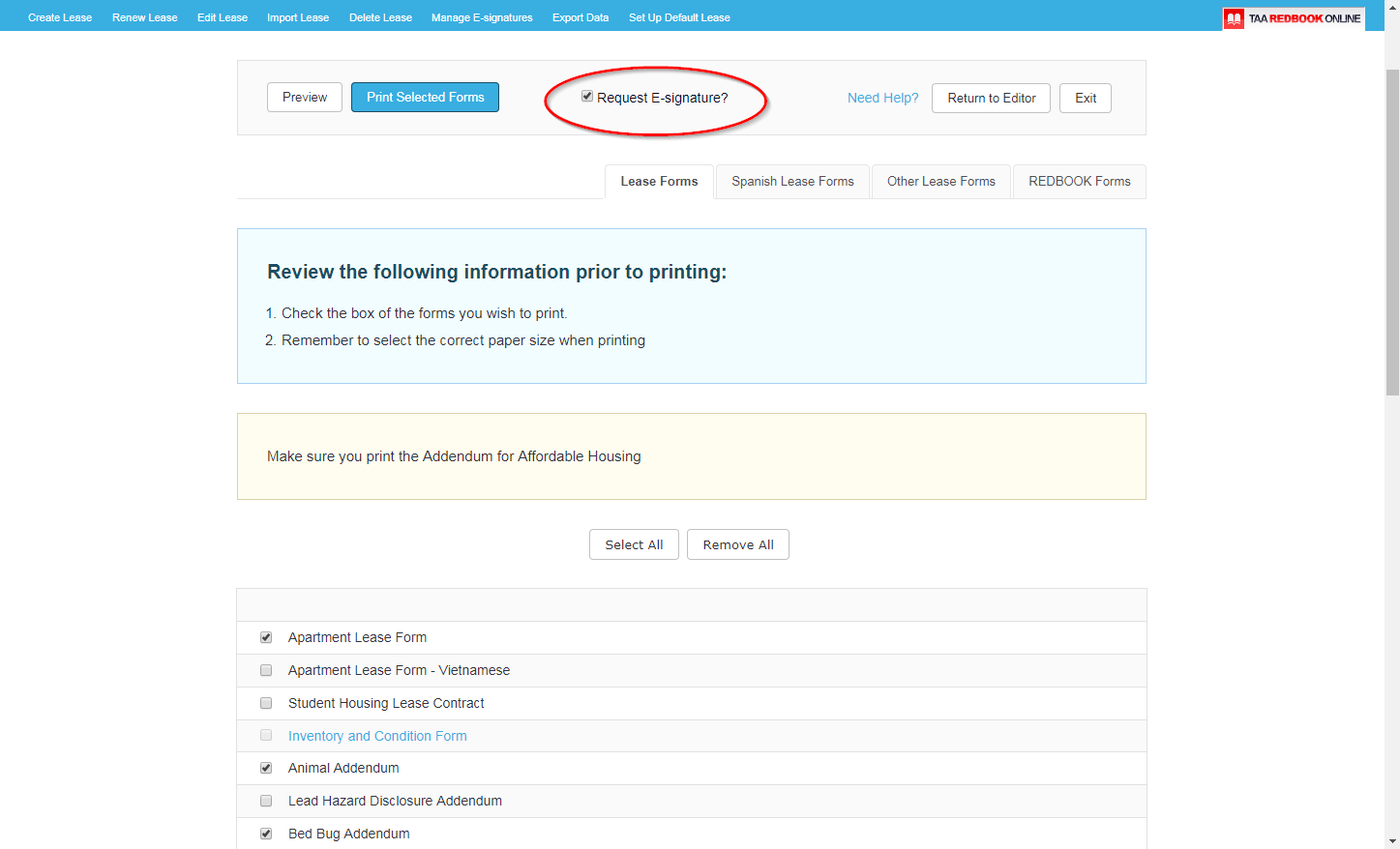Screen dimensions: 1400x849
Task: Disable the Request E-signature checkbox
Action: [587, 96]
